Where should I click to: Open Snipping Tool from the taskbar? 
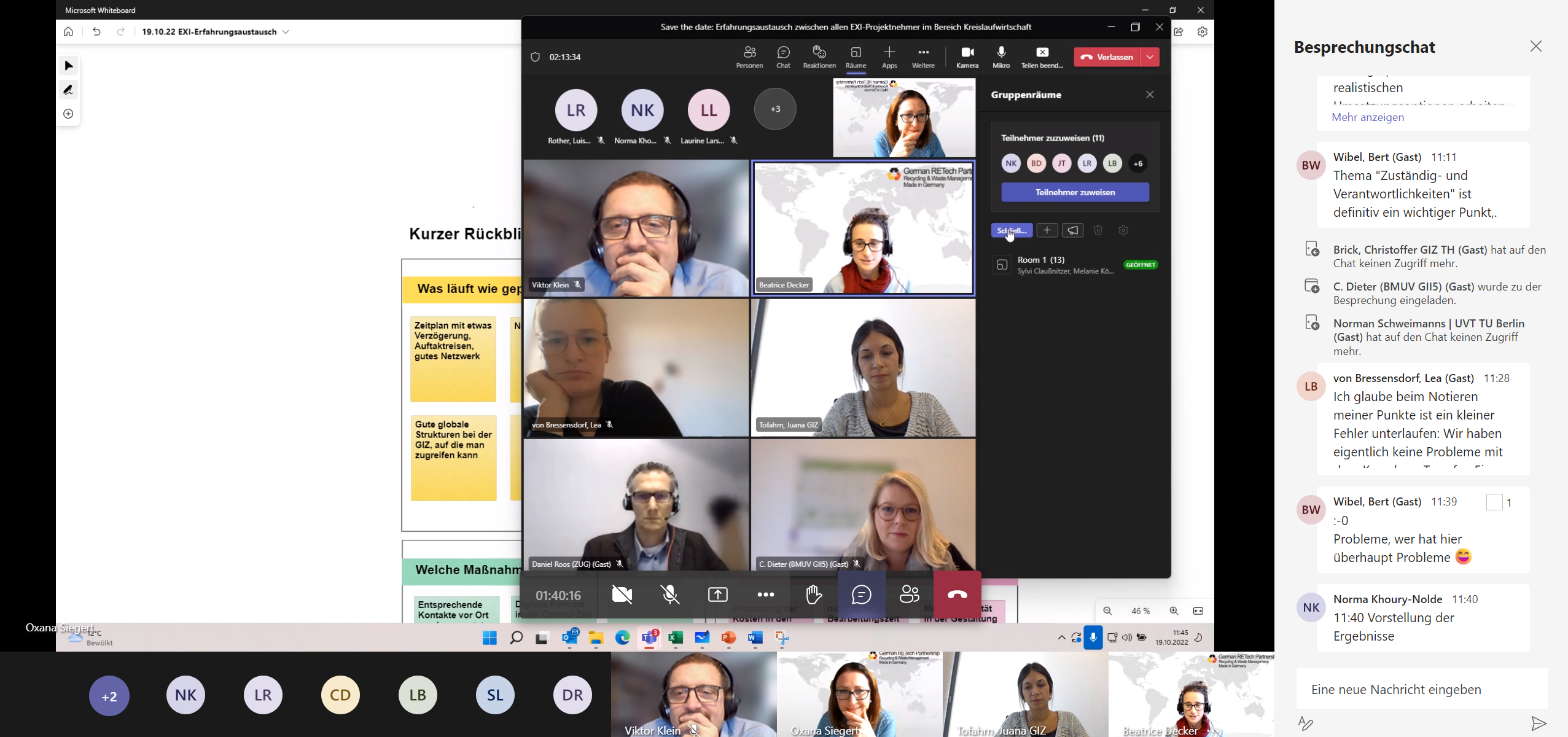click(x=782, y=639)
